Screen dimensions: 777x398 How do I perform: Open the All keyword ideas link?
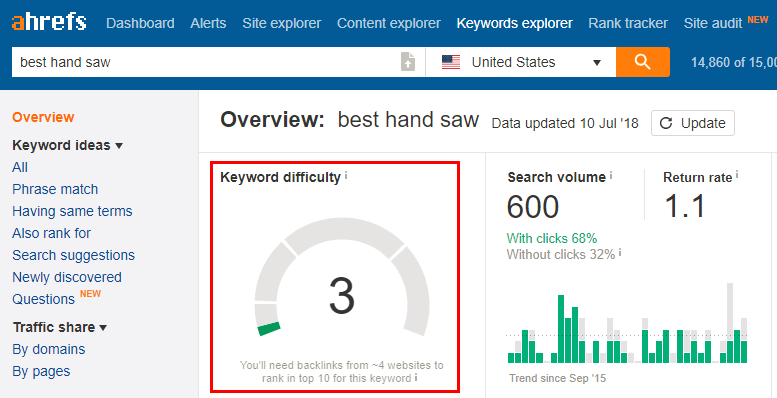(20, 168)
